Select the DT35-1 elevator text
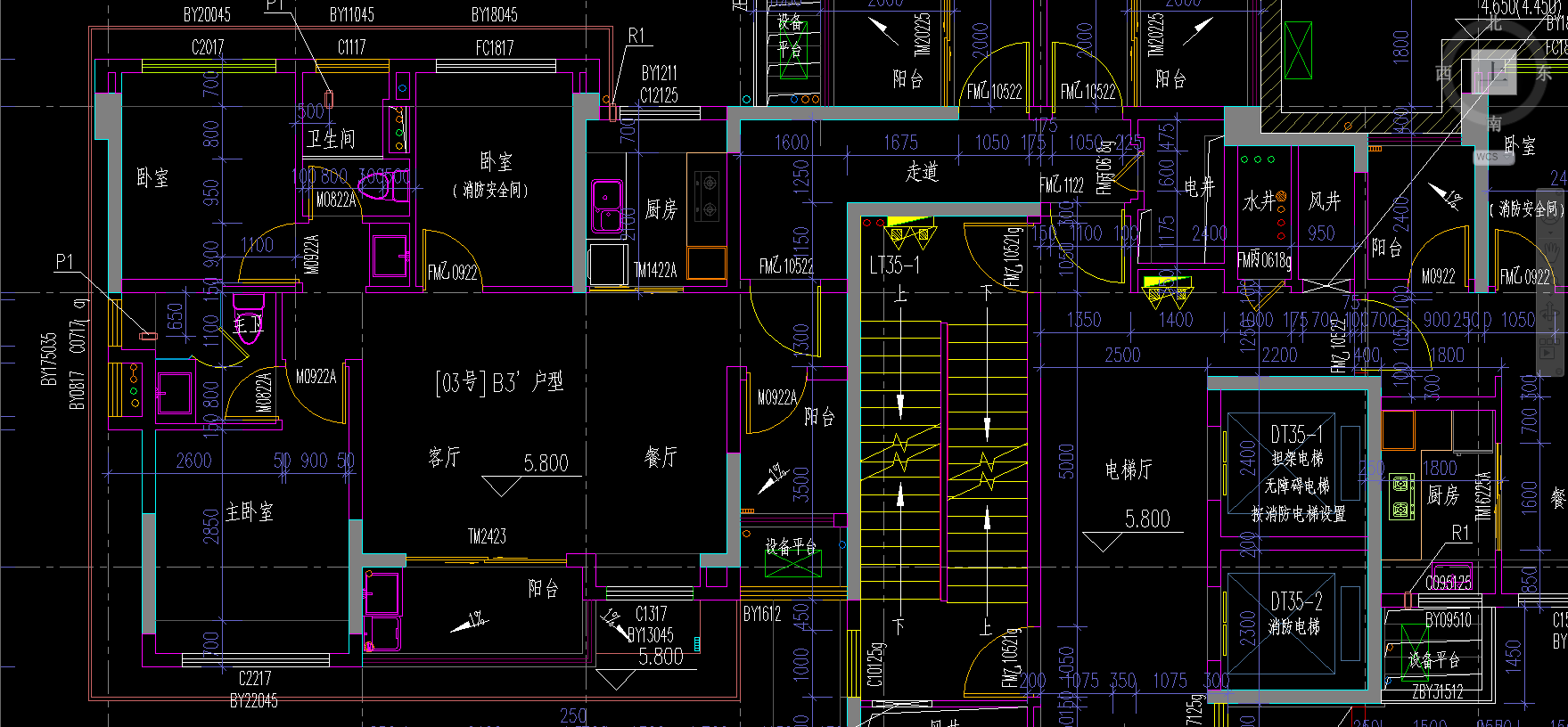The height and width of the screenshot is (727, 1568). tap(1296, 435)
